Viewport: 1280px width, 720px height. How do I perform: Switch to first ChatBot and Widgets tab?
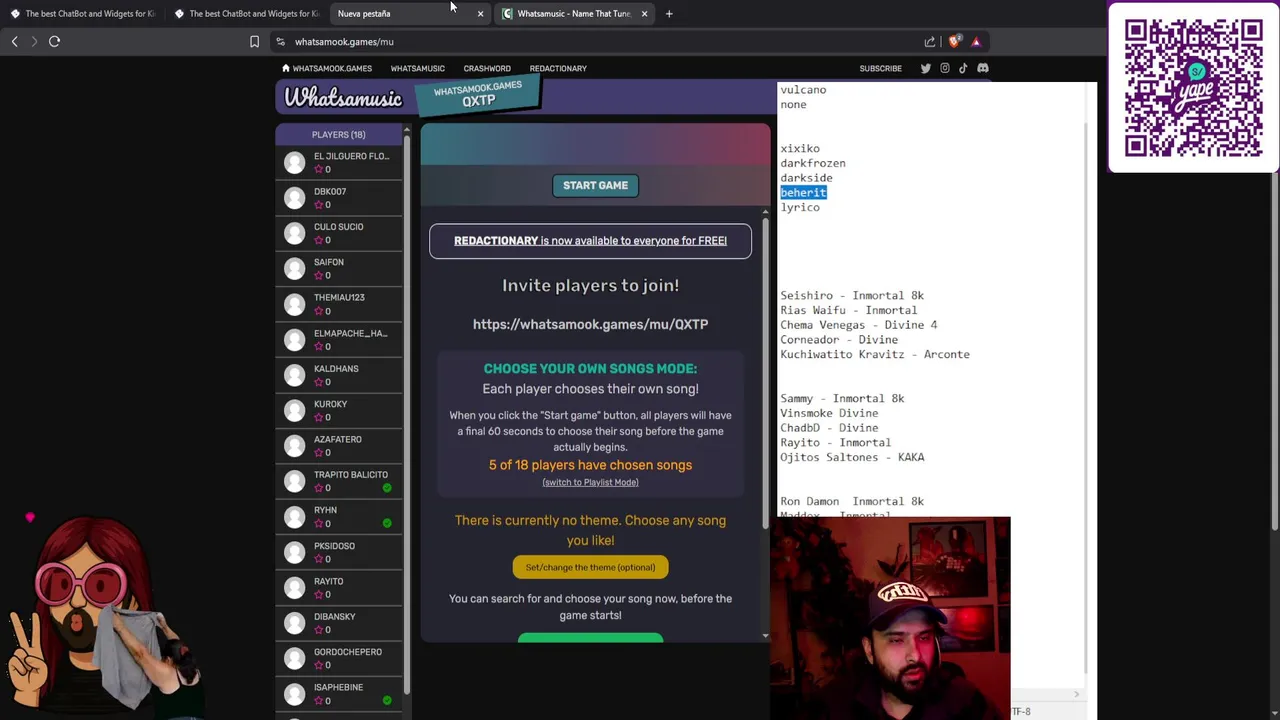pyautogui.click(x=82, y=14)
